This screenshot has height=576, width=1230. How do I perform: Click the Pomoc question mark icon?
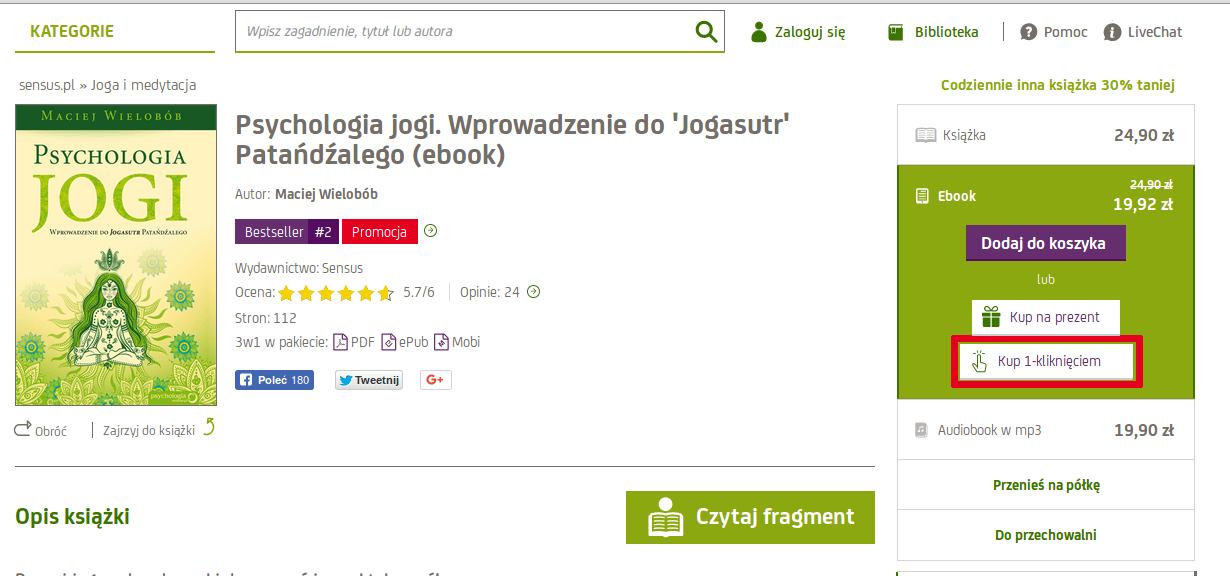pyautogui.click(x=1028, y=32)
